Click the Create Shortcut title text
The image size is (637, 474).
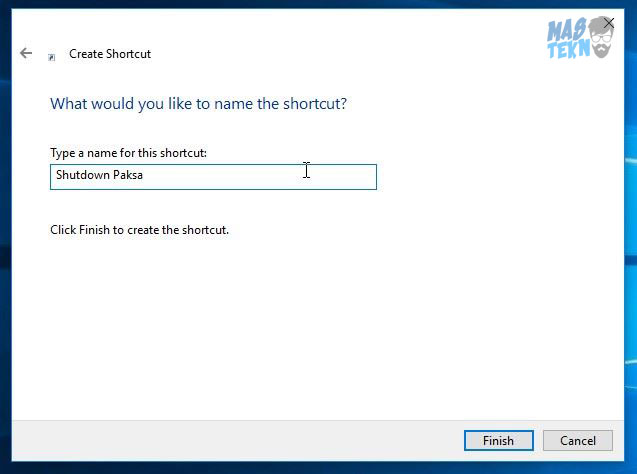[x=110, y=54]
